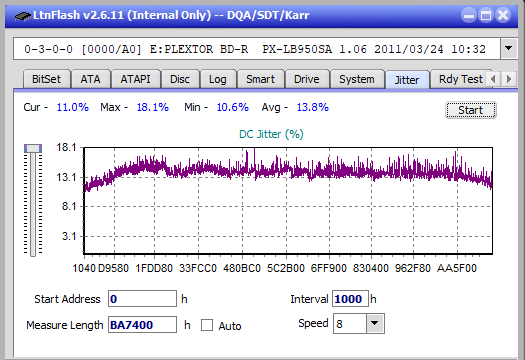Click the y-axis label 13.1
The height and width of the screenshot is (360, 525).
(x=67, y=177)
